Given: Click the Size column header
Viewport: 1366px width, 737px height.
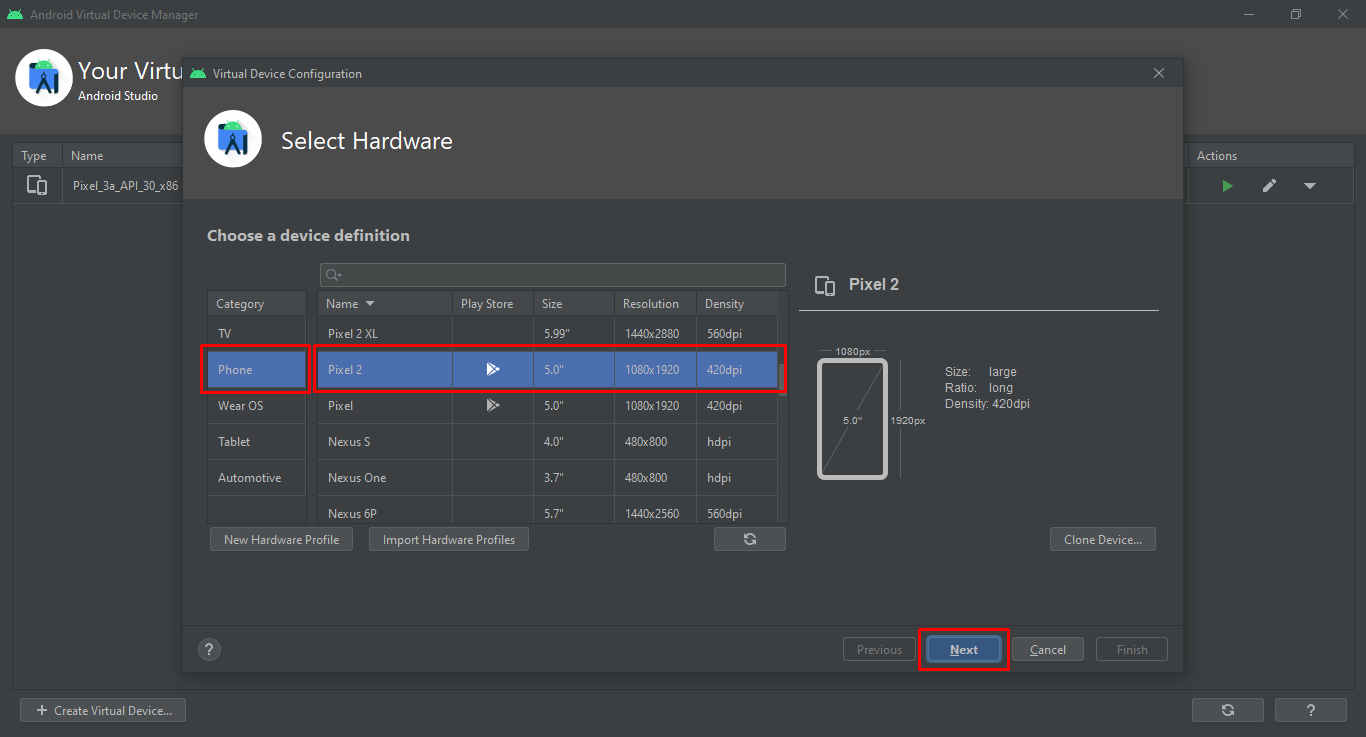Looking at the screenshot, I should tap(574, 304).
